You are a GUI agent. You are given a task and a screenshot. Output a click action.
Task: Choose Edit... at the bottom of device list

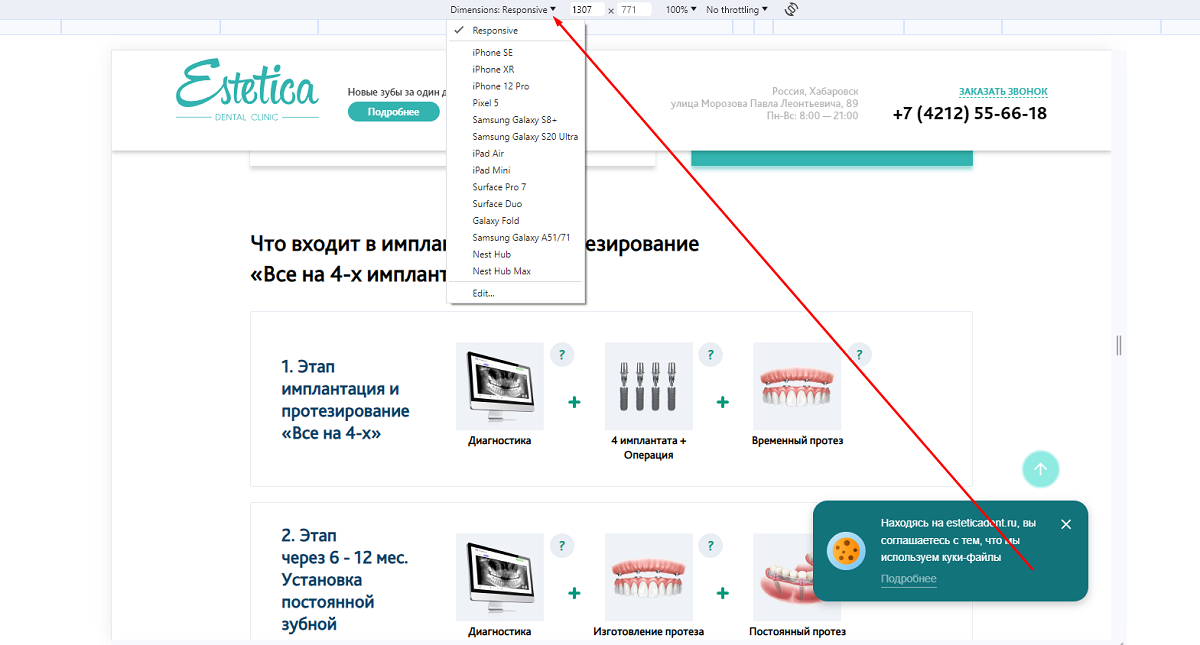coord(482,293)
